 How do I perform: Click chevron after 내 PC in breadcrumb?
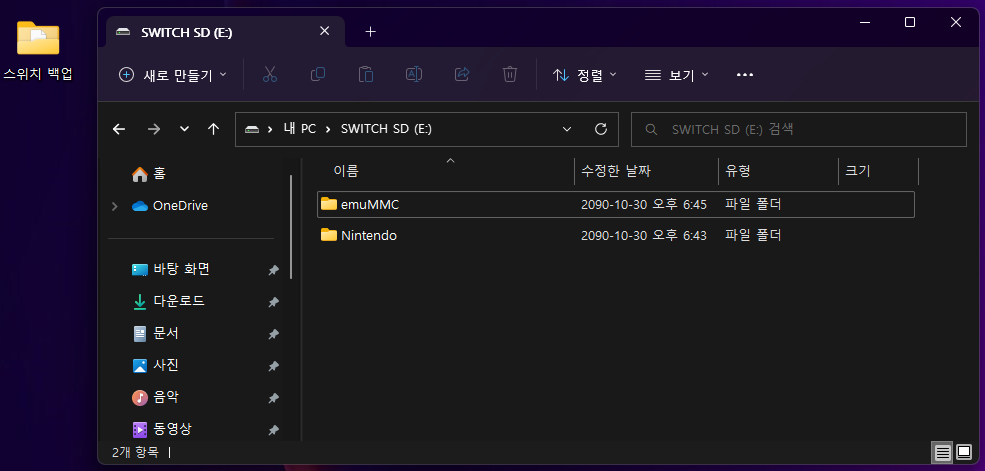click(328, 129)
